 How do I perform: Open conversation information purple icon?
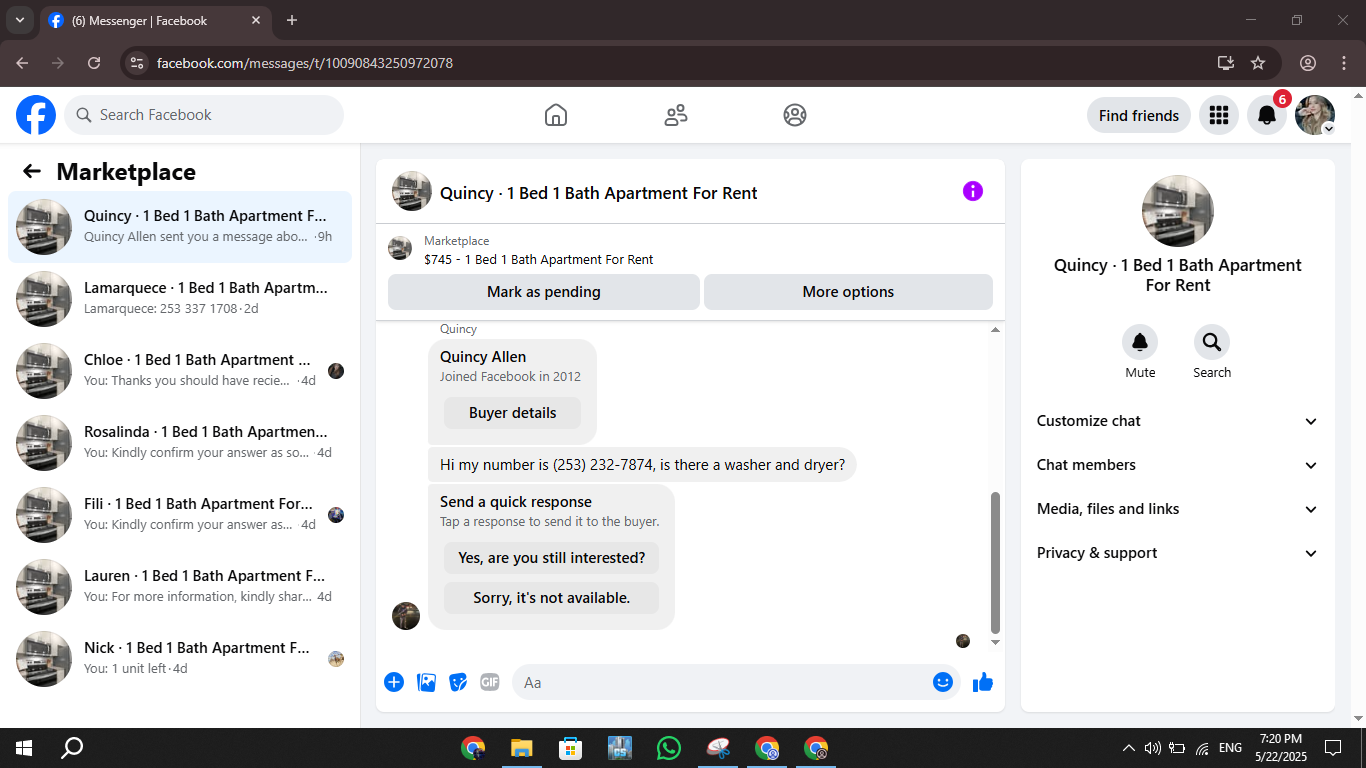click(x=973, y=191)
